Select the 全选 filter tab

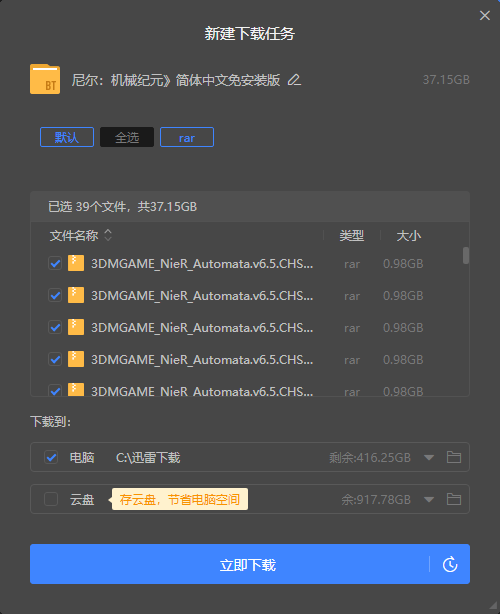point(127,137)
